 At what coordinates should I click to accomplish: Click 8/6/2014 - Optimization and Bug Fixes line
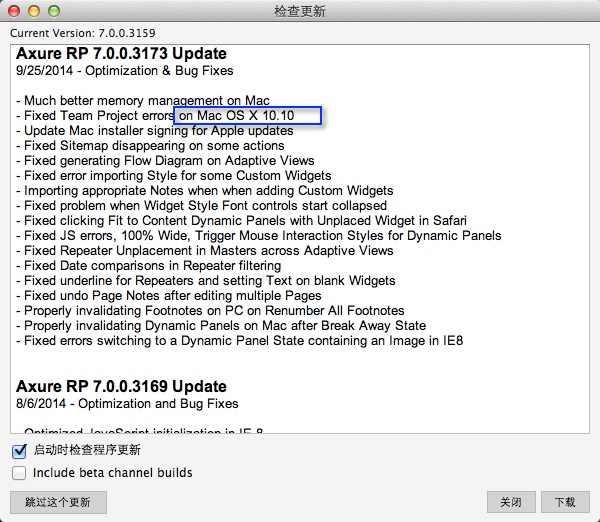point(127,404)
